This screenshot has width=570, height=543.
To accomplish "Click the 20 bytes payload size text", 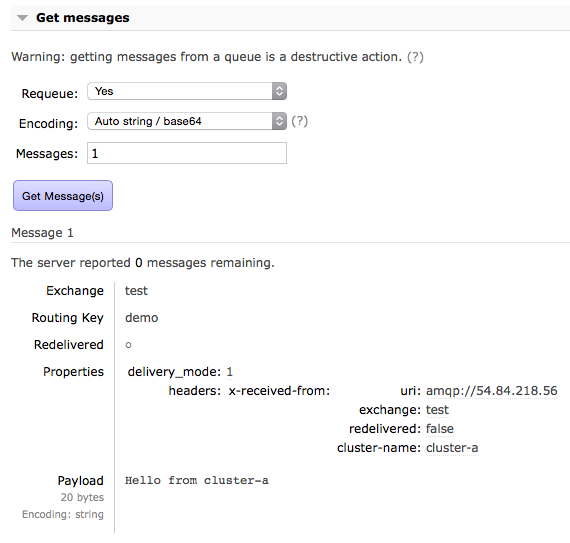I will pos(82,497).
